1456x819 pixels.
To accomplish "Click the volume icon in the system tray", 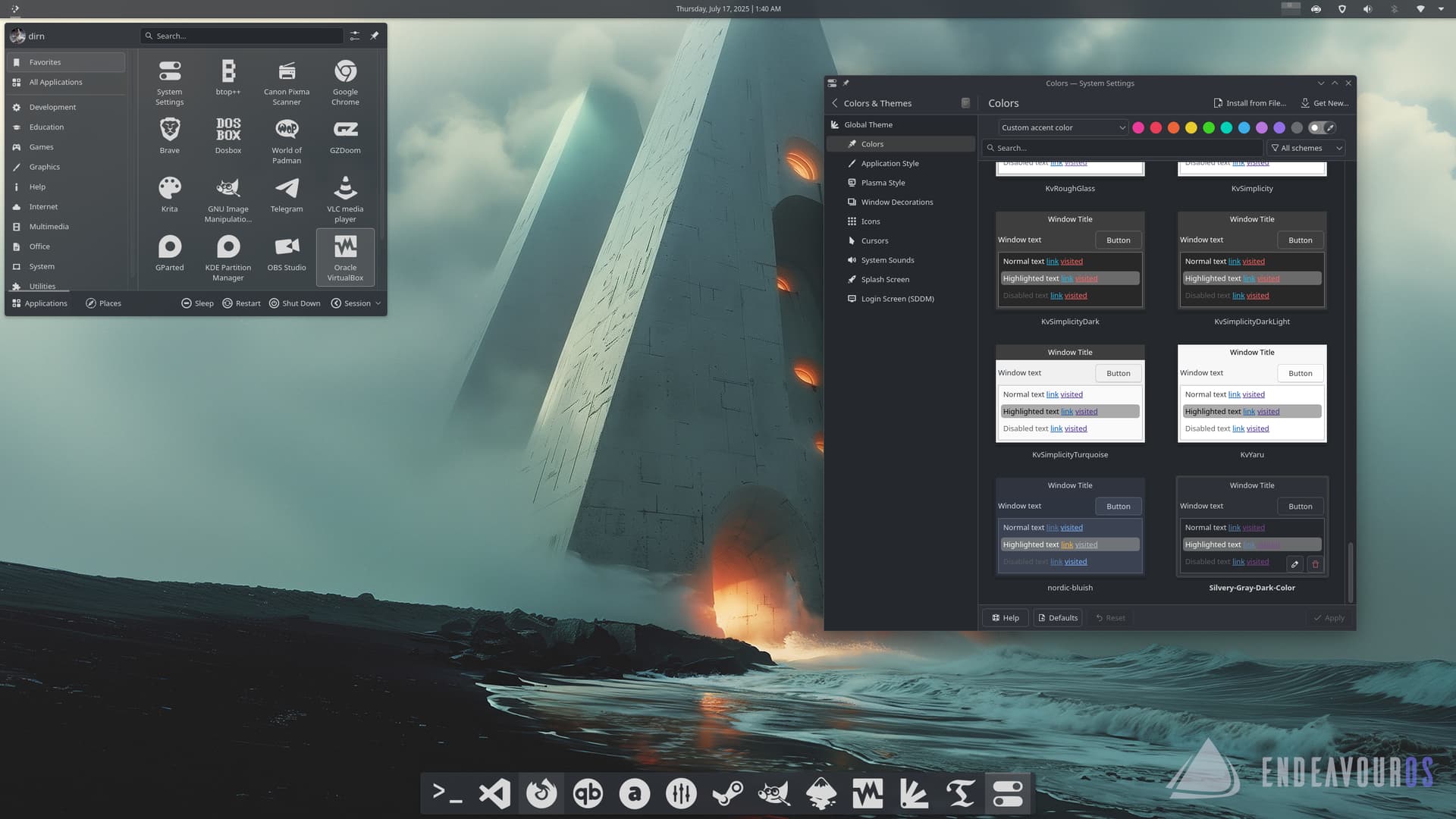I will coord(1367,9).
